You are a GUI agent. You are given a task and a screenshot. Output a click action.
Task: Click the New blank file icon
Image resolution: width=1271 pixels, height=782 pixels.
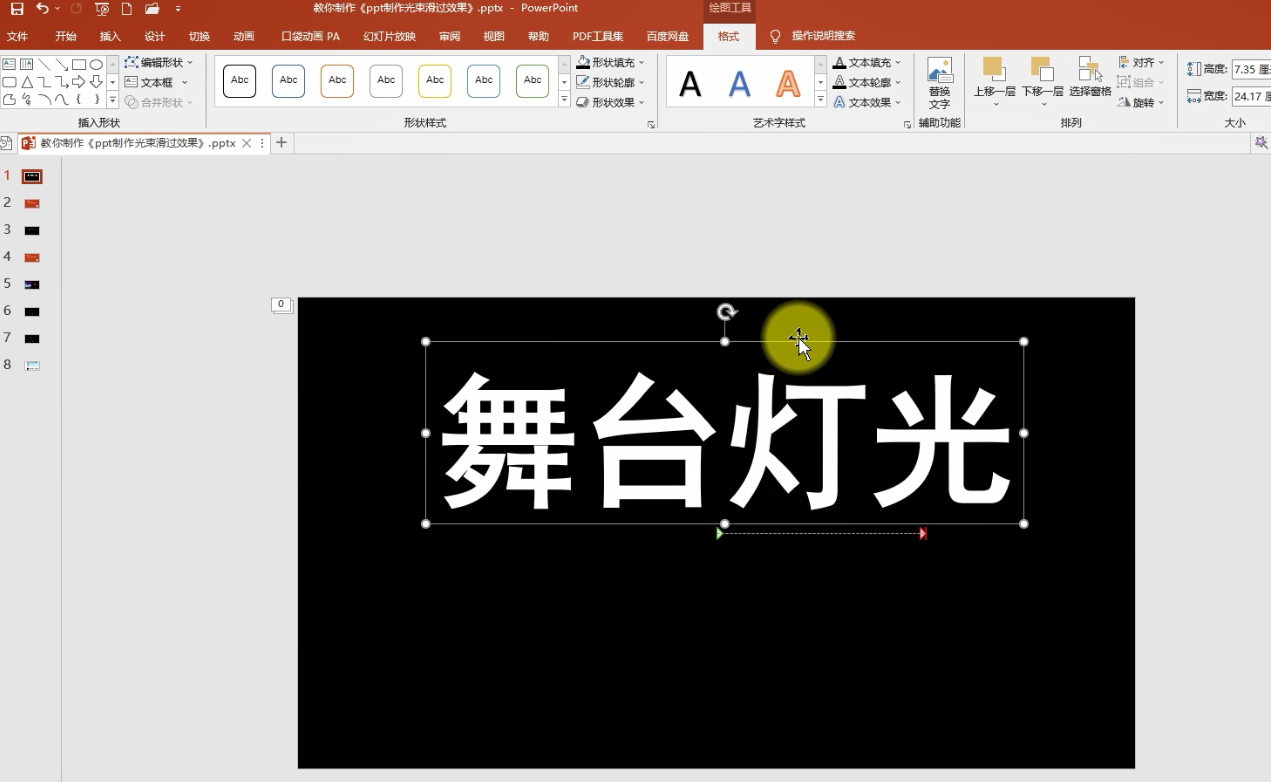pyautogui.click(x=126, y=9)
